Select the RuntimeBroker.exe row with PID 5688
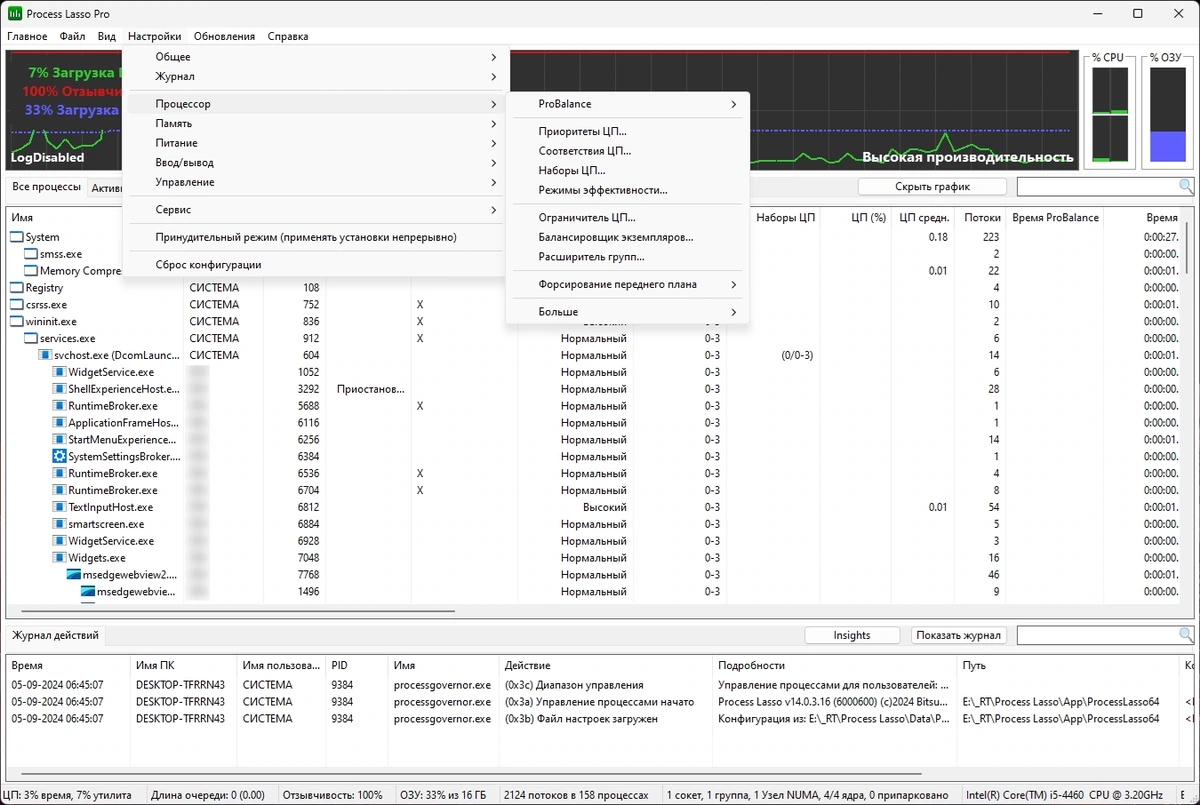This screenshot has width=1200, height=805. (595, 406)
